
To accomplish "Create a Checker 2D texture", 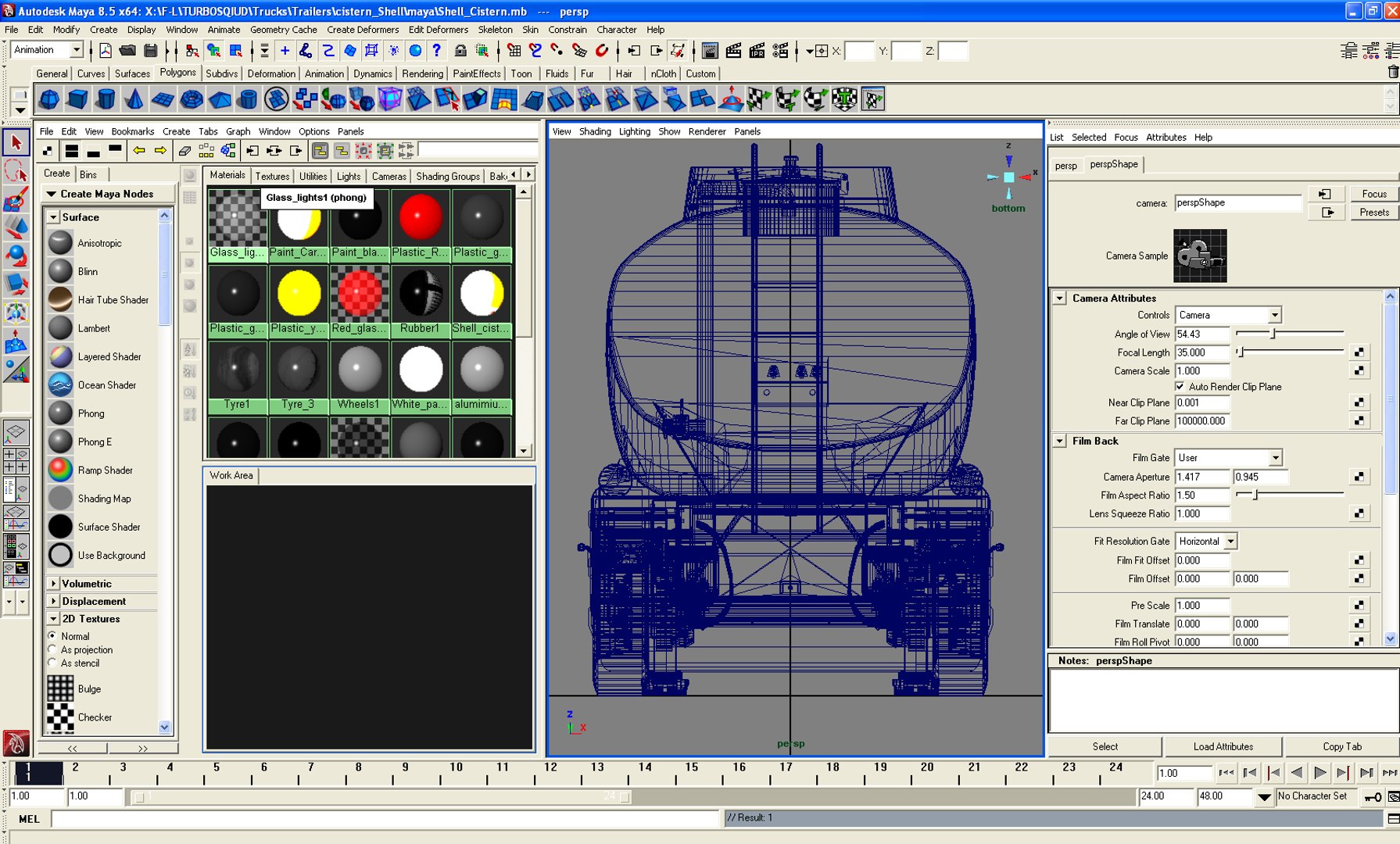I will [x=95, y=717].
